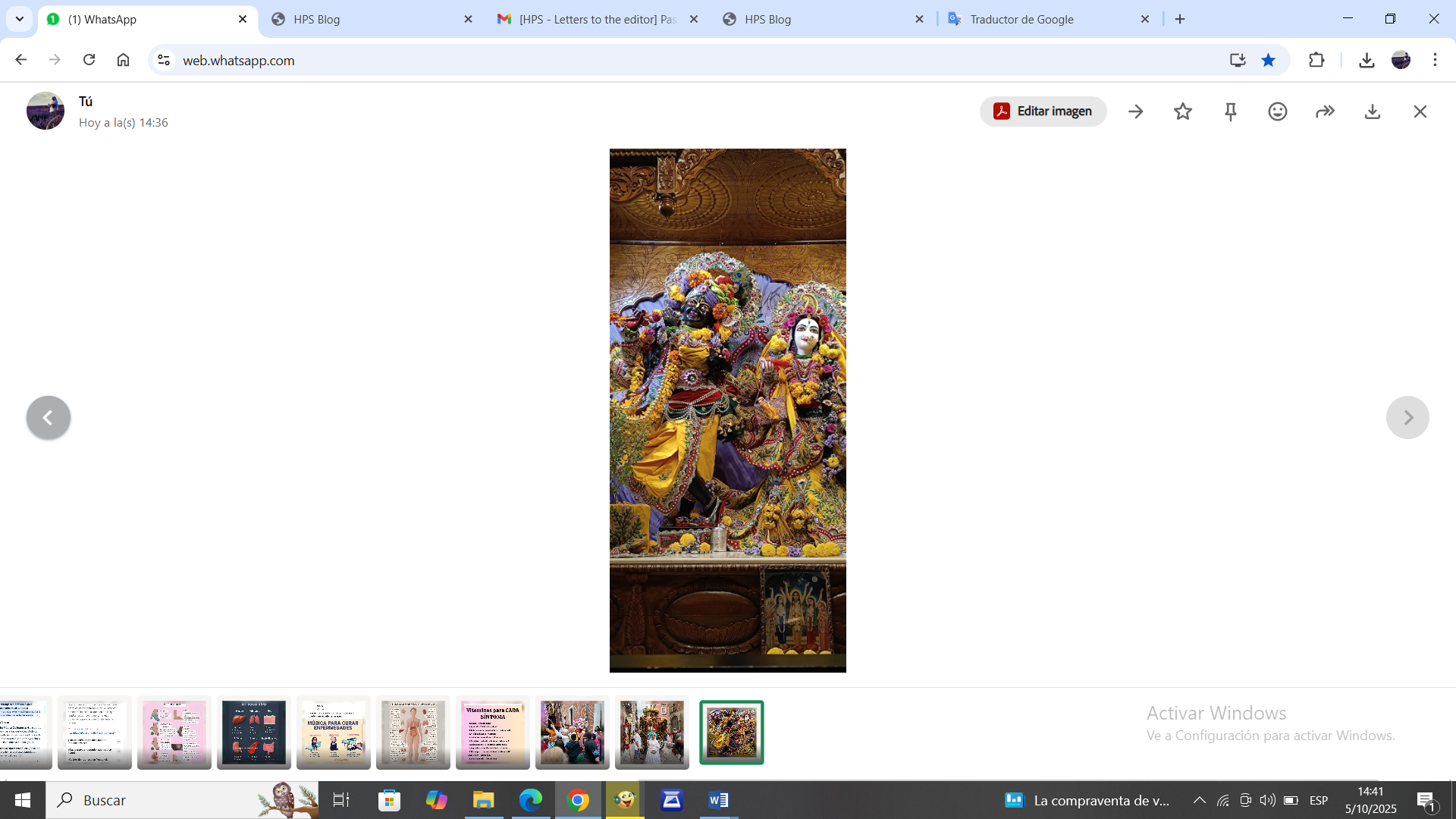
Task: Toggle bookmark star for this page
Action: pos(1268,60)
